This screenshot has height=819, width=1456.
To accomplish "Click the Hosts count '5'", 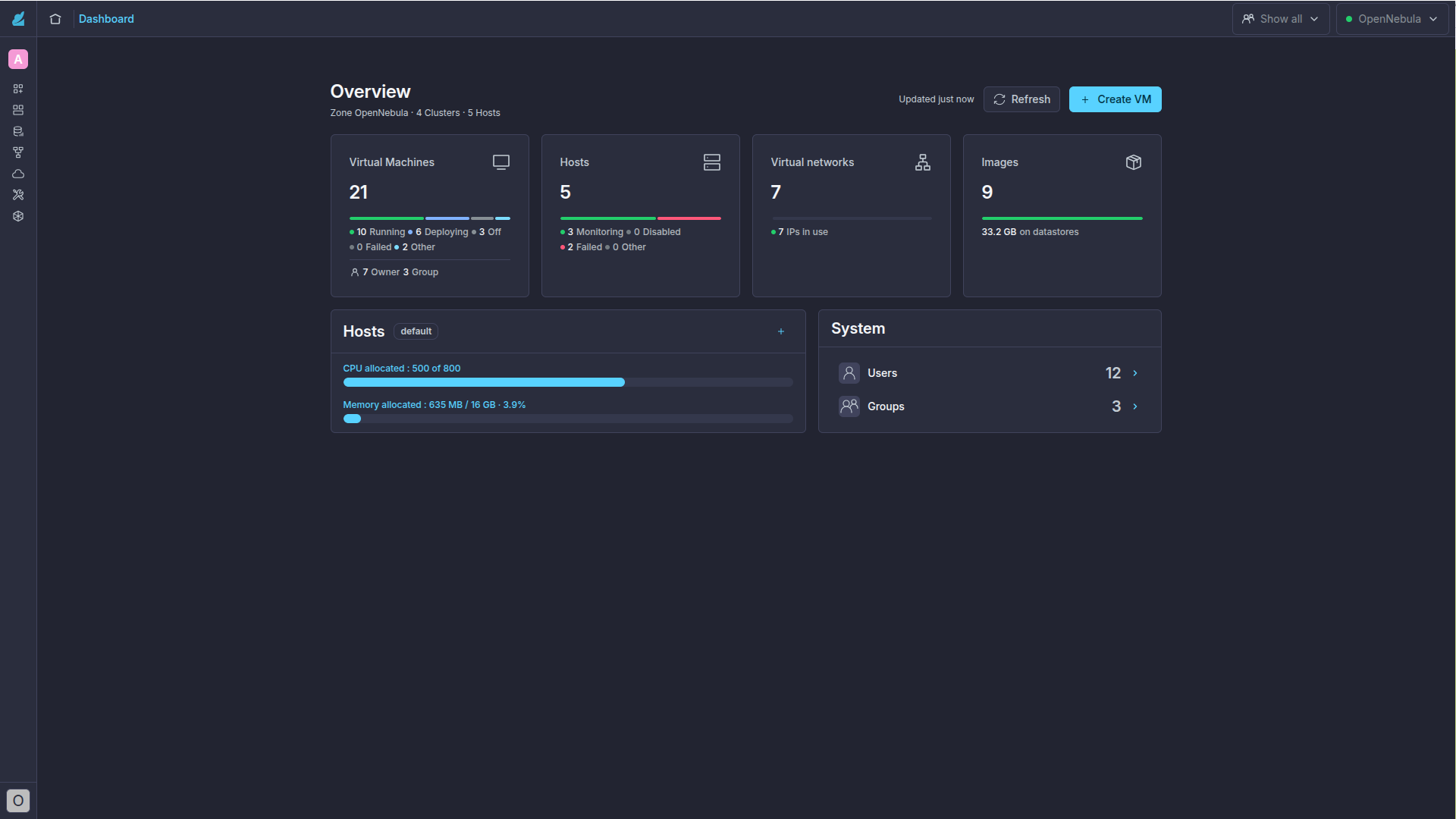I will pos(565,193).
